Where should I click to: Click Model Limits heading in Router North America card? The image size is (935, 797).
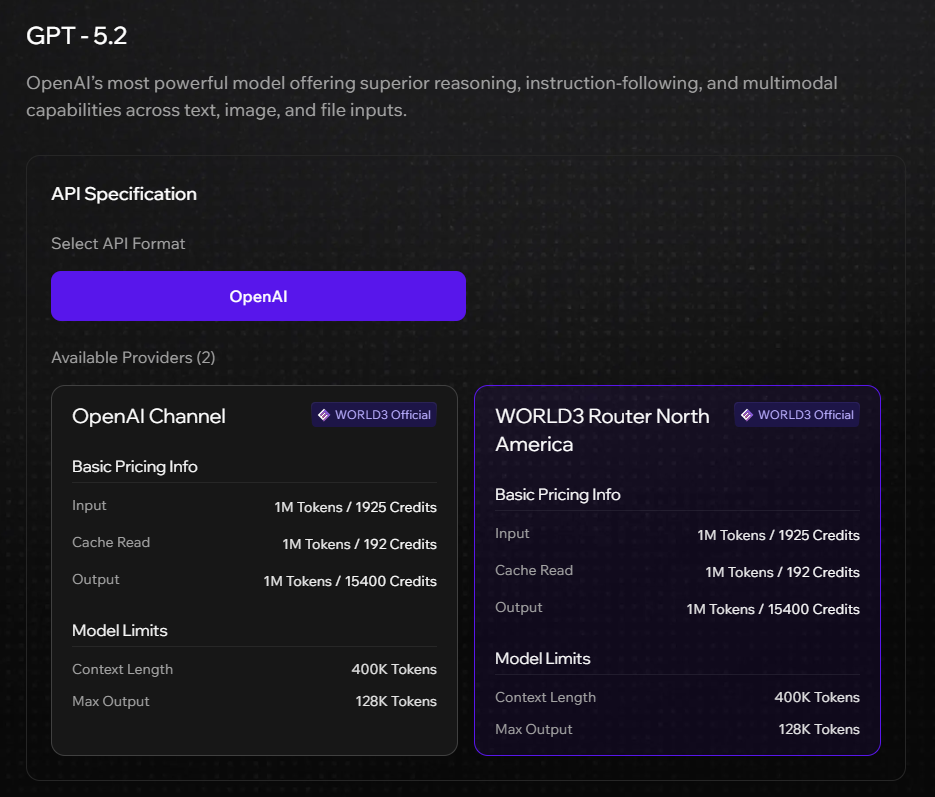pyautogui.click(x=543, y=658)
